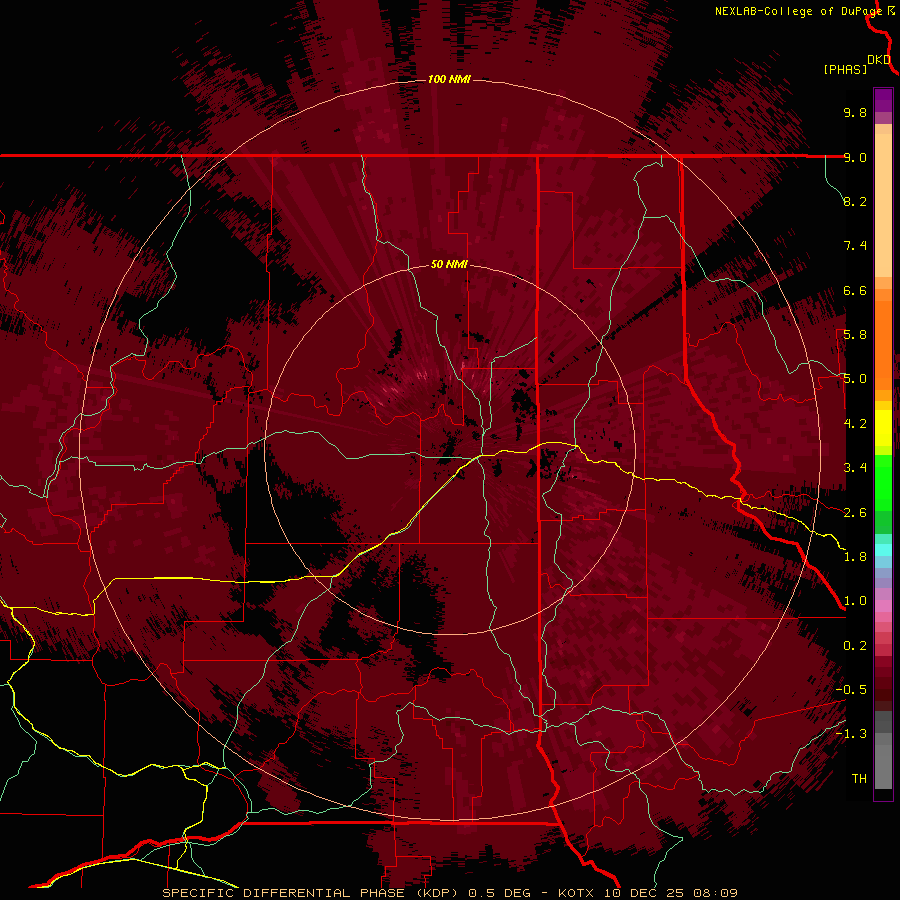Click the 9.0 legend value
Viewport: 900px width, 900px height.
(855, 157)
